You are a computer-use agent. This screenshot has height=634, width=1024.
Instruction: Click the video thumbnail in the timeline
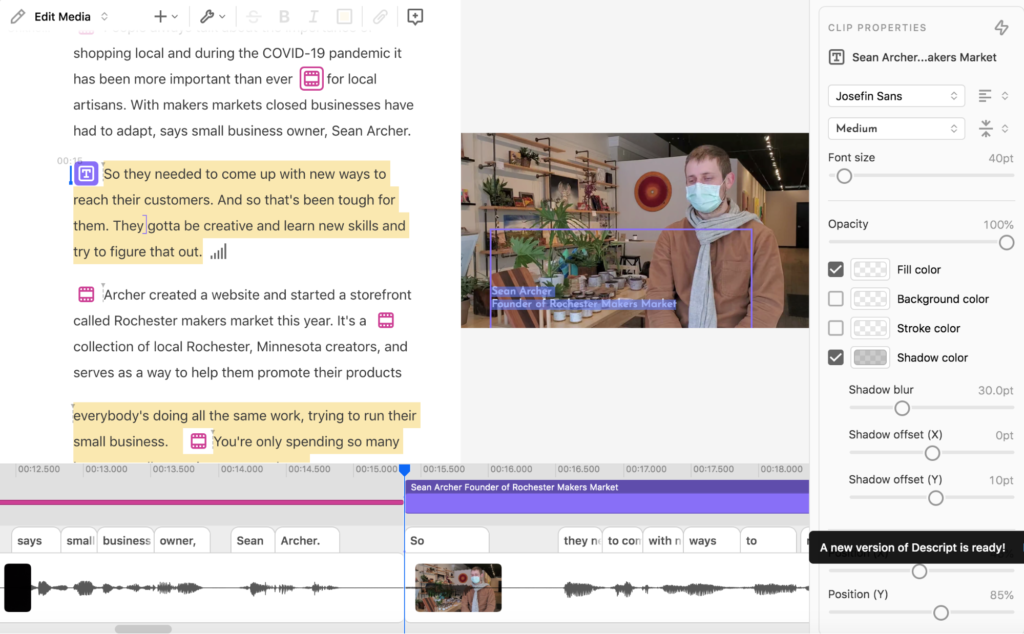coord(458,587)
